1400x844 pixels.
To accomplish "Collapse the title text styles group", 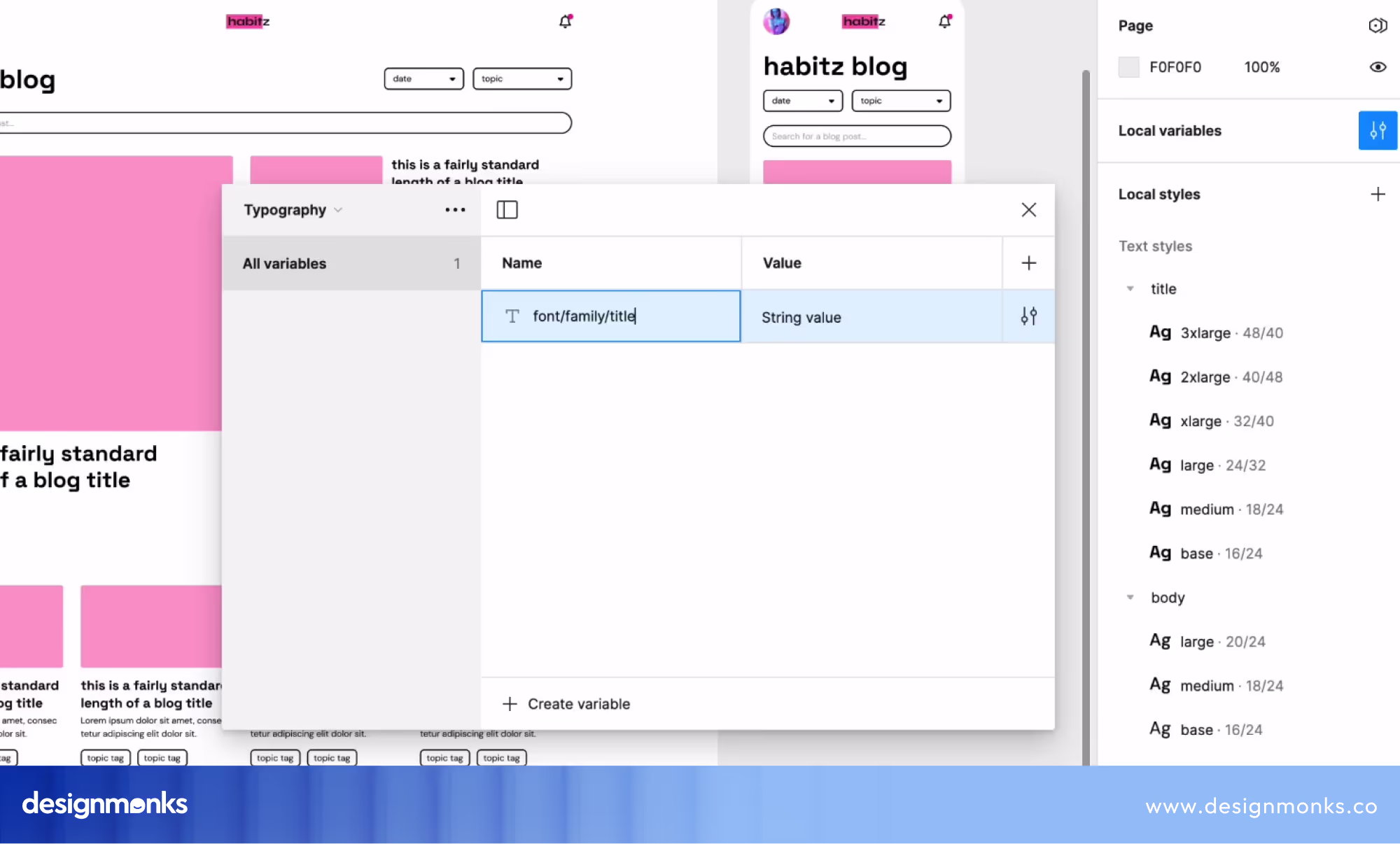I will coord(1130,289).
